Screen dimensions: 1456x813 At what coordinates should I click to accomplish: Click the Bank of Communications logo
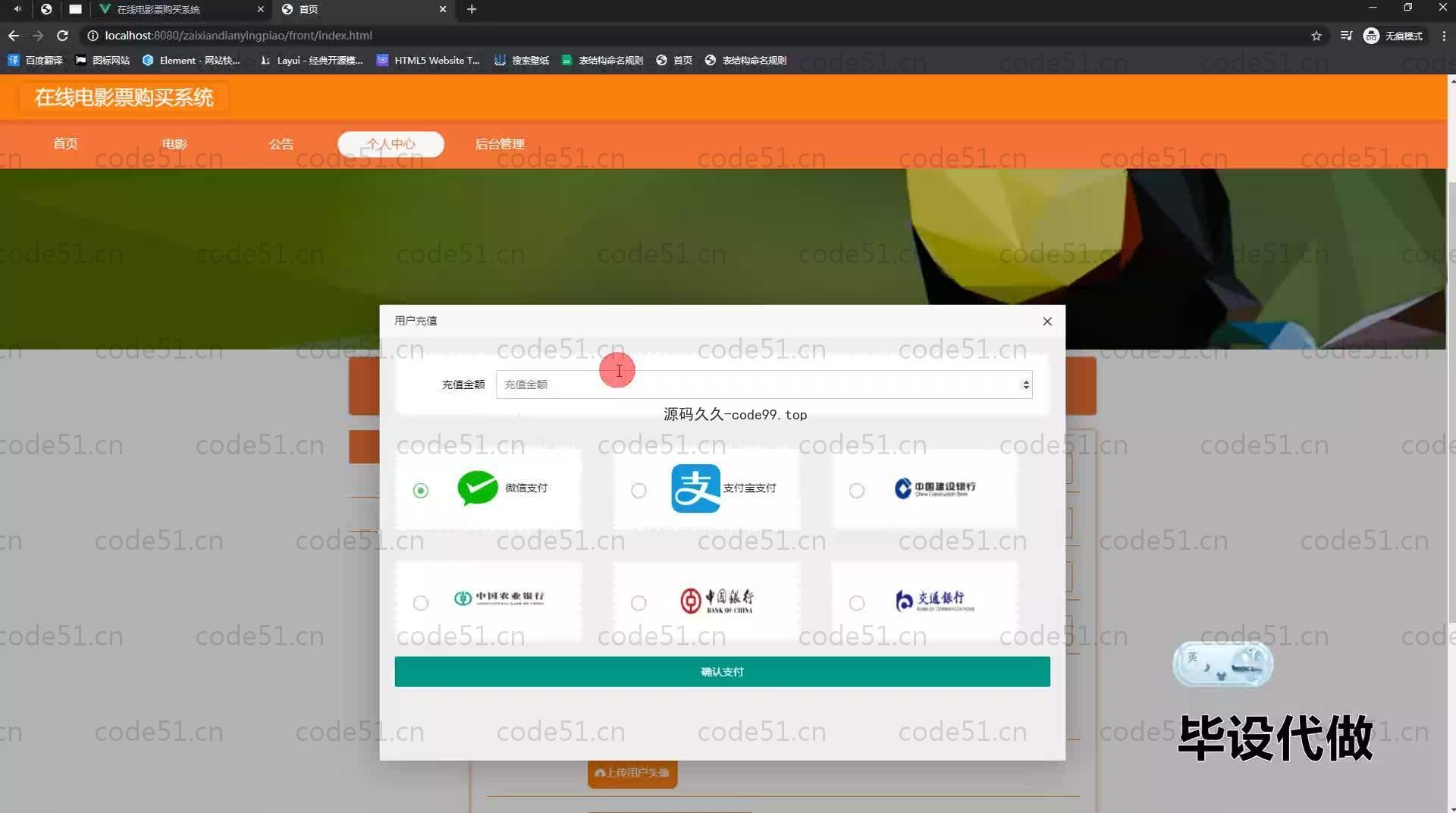[x=934, y=601]
